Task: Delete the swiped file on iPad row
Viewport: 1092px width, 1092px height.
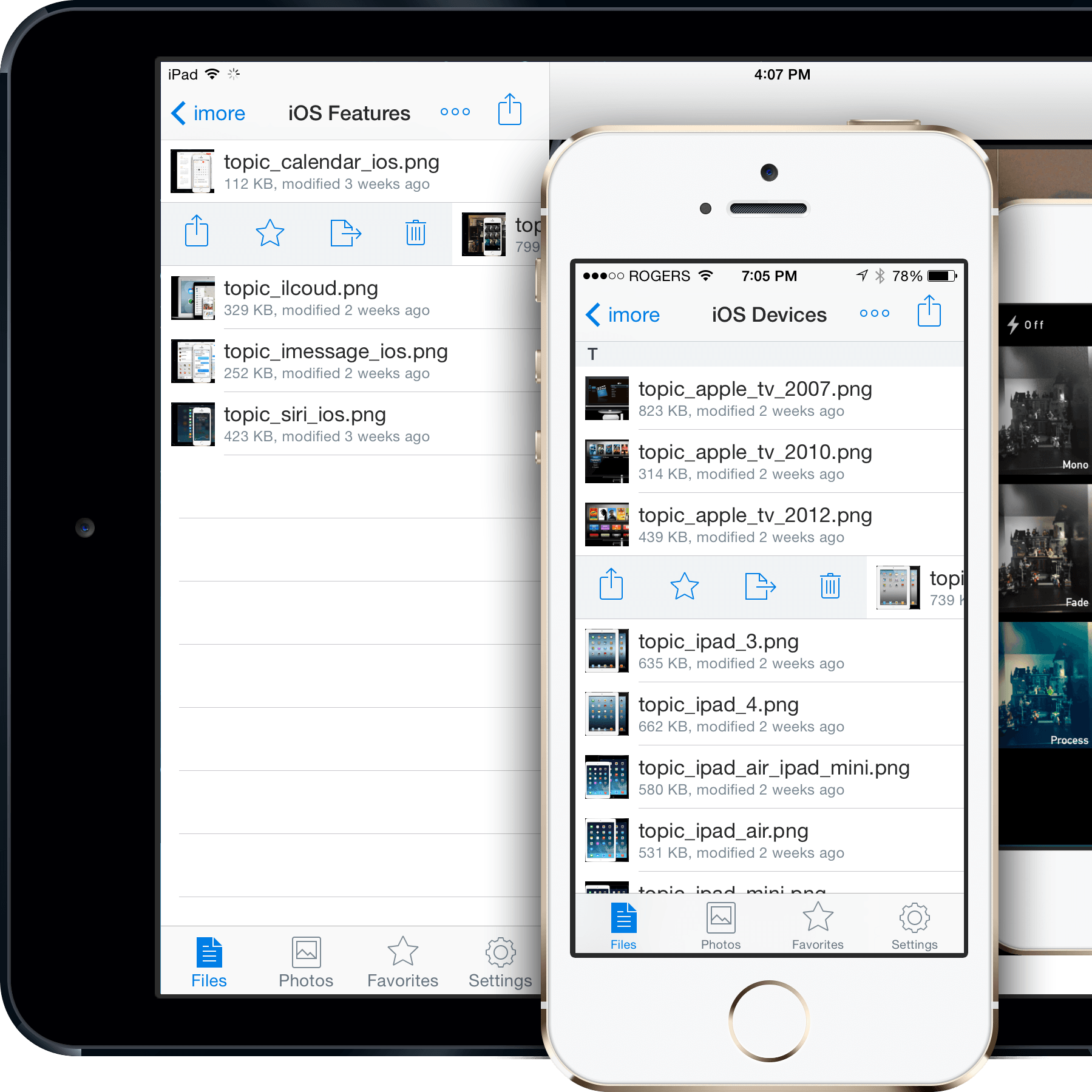Action: [416, 232]
